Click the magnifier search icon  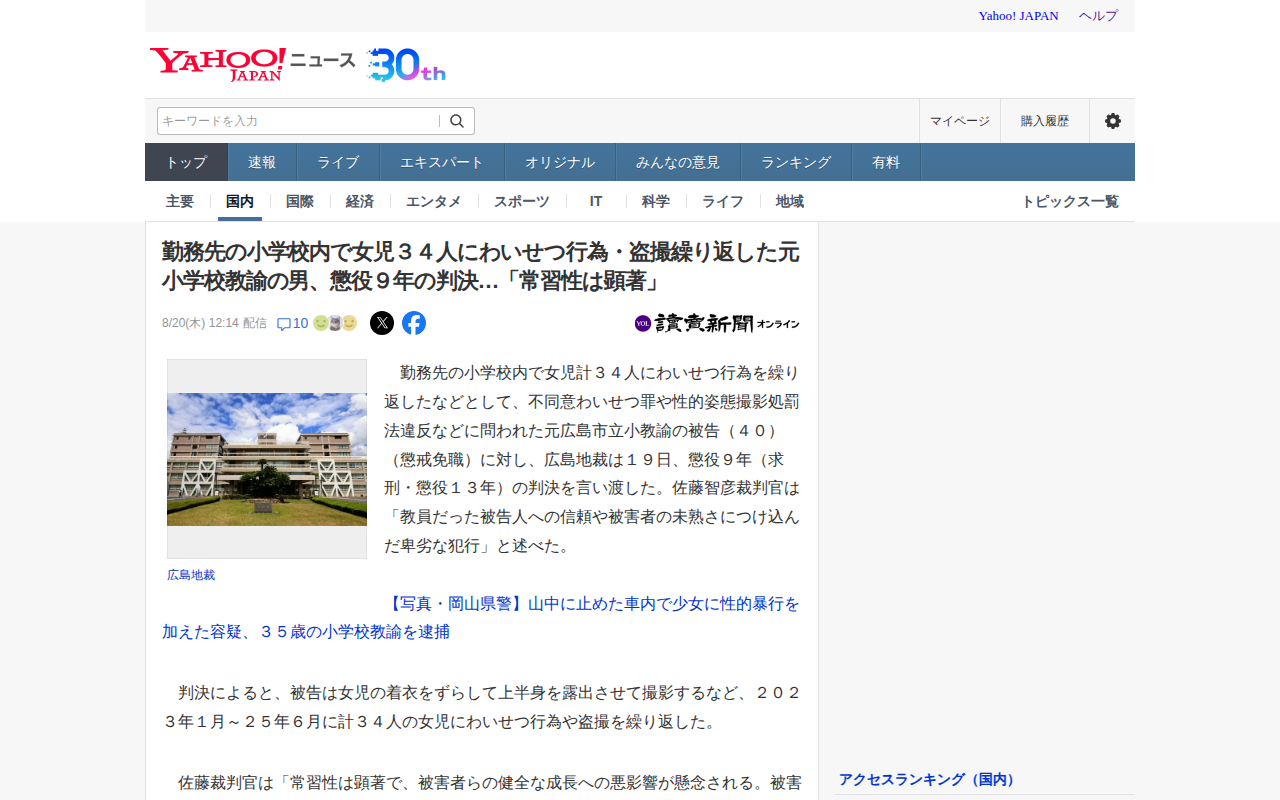pos(457,121)
